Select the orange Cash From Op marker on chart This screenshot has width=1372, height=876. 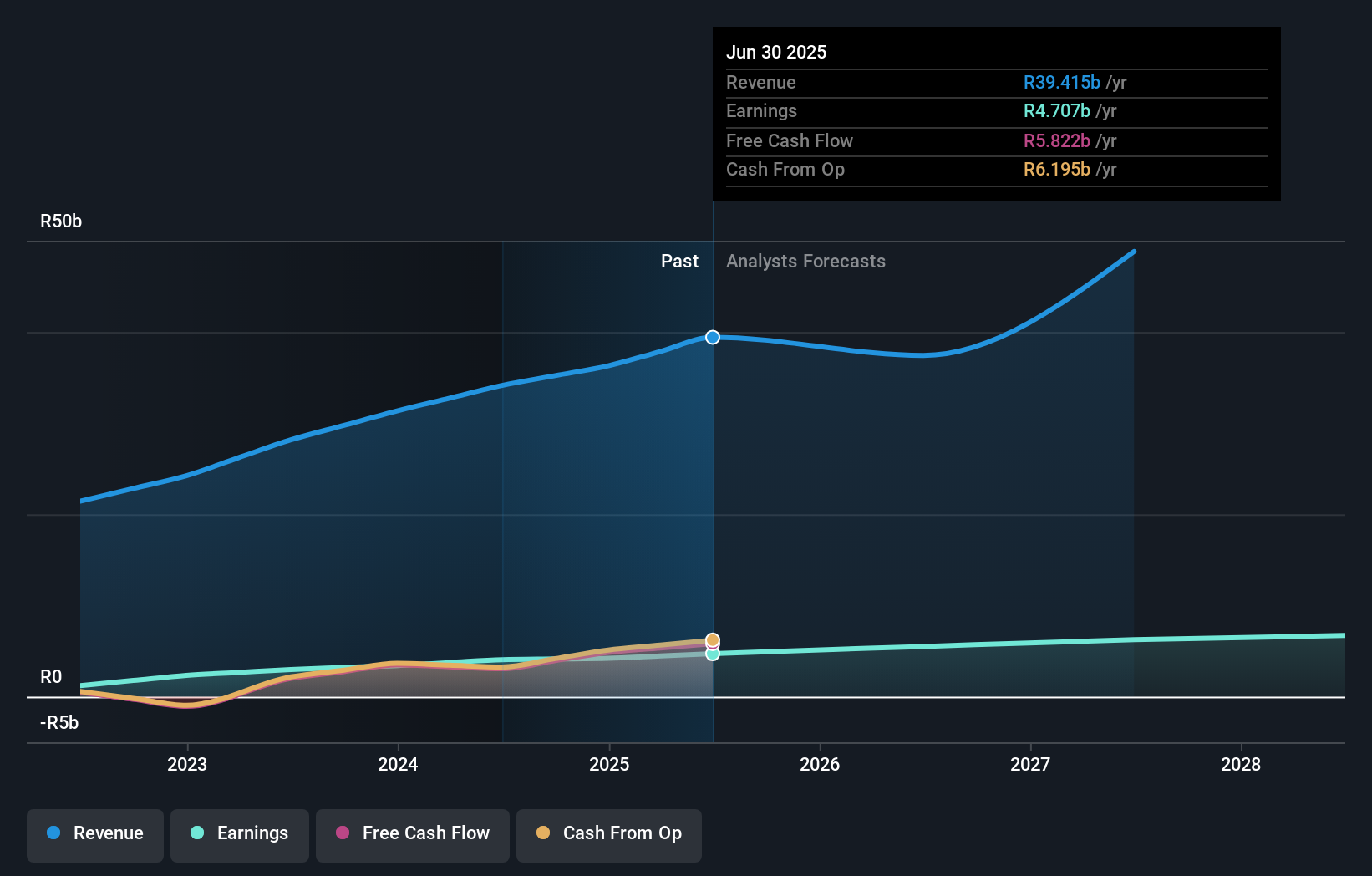click(x=712, y=639)
